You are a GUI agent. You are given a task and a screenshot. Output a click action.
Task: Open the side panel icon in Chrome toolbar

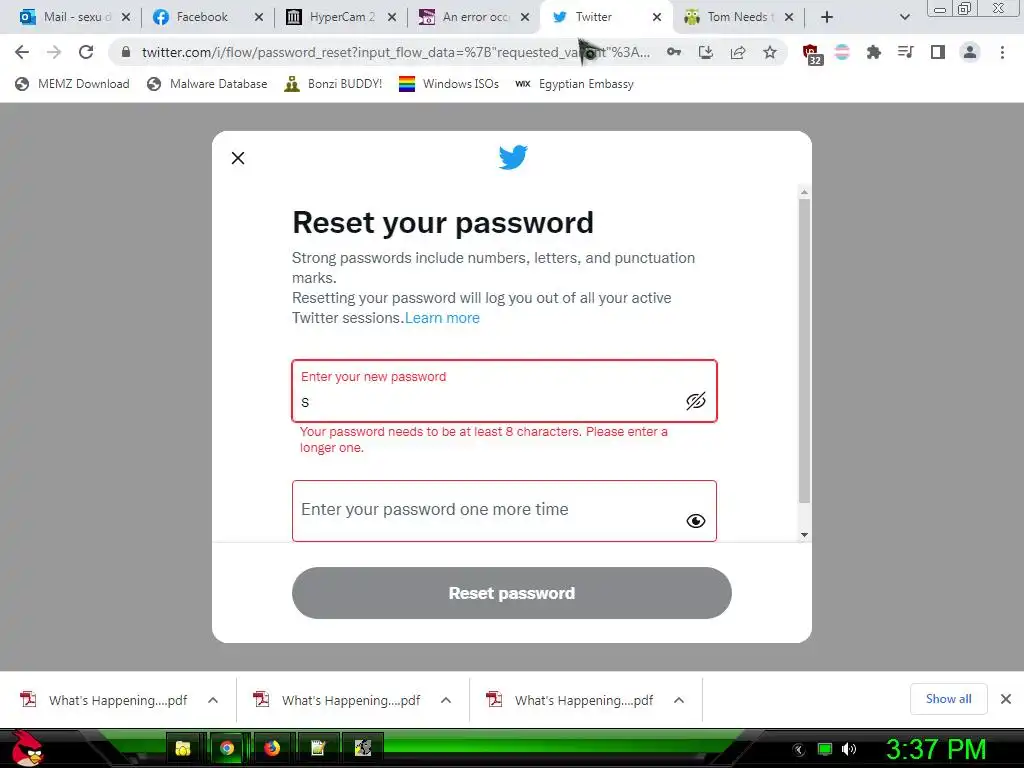coord(937,52)
